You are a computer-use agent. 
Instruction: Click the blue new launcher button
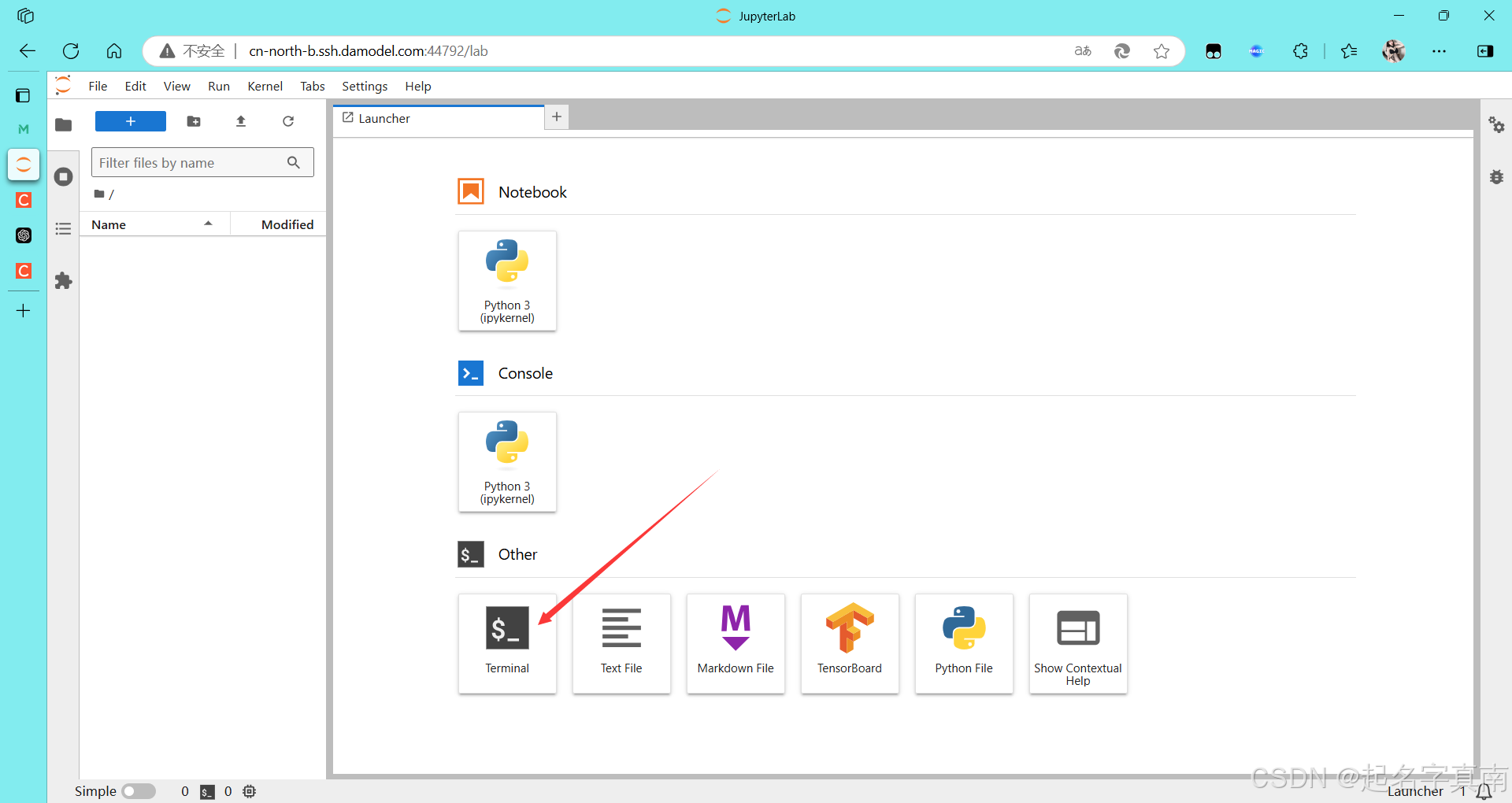click(x=131, y=121)
